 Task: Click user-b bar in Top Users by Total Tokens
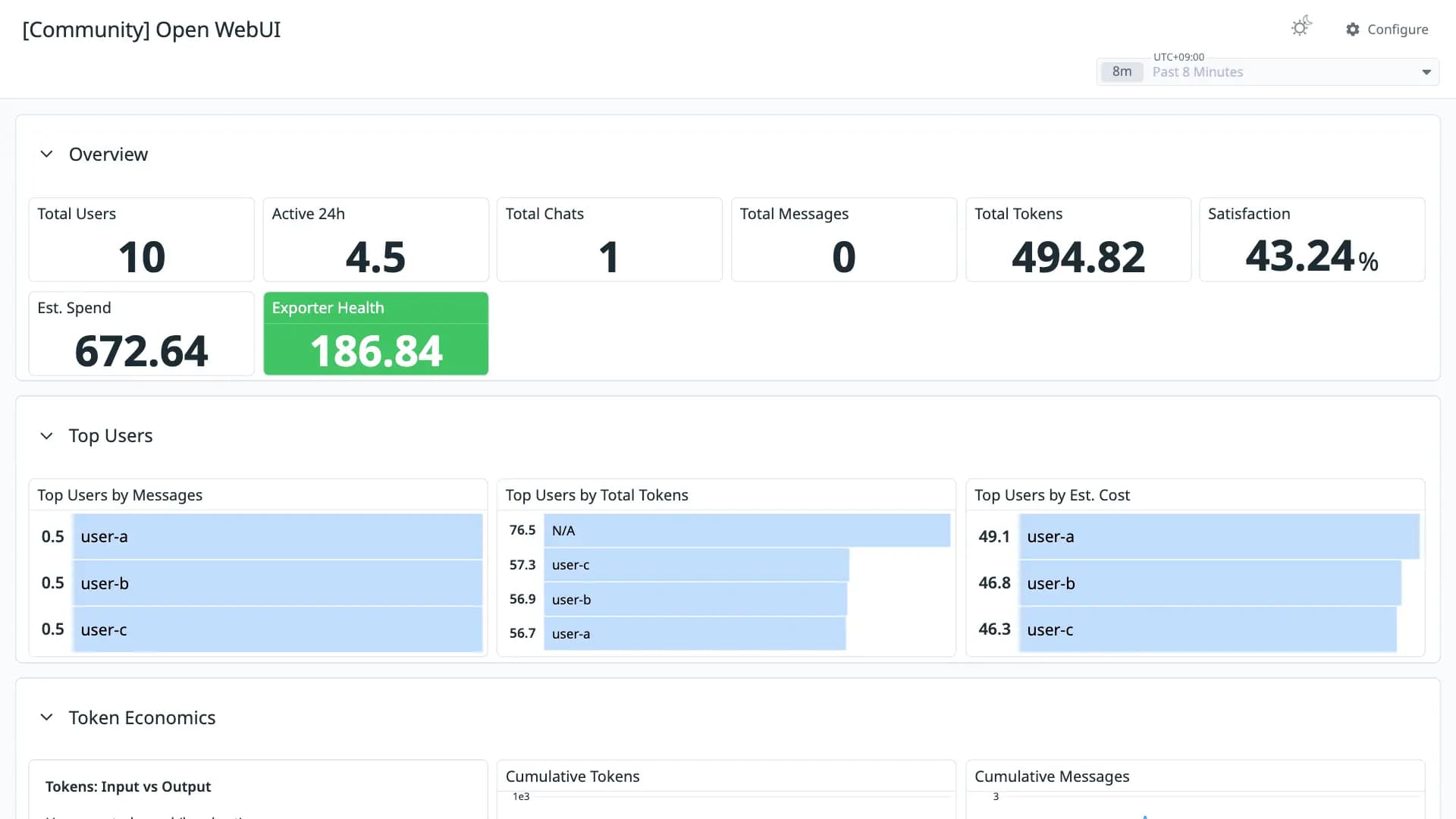(x=695, y=599)
